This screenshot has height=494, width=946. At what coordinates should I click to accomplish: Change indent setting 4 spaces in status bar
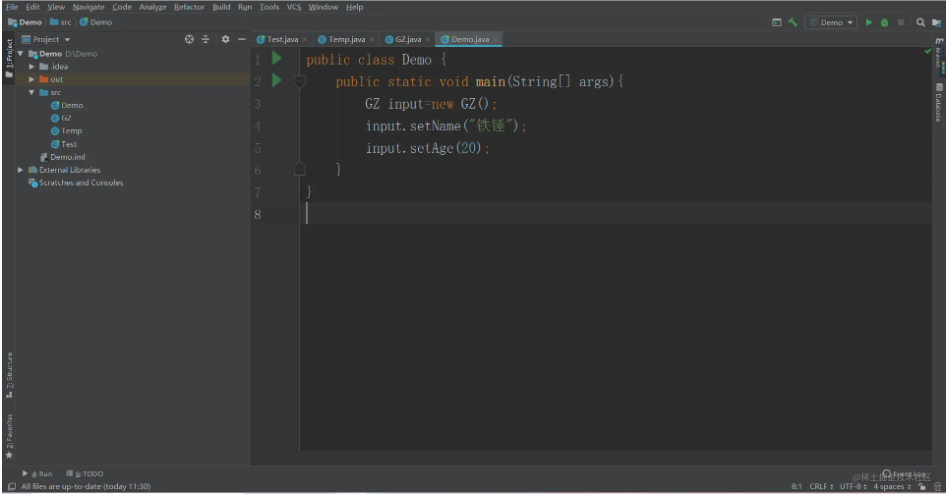coord(892,486)
